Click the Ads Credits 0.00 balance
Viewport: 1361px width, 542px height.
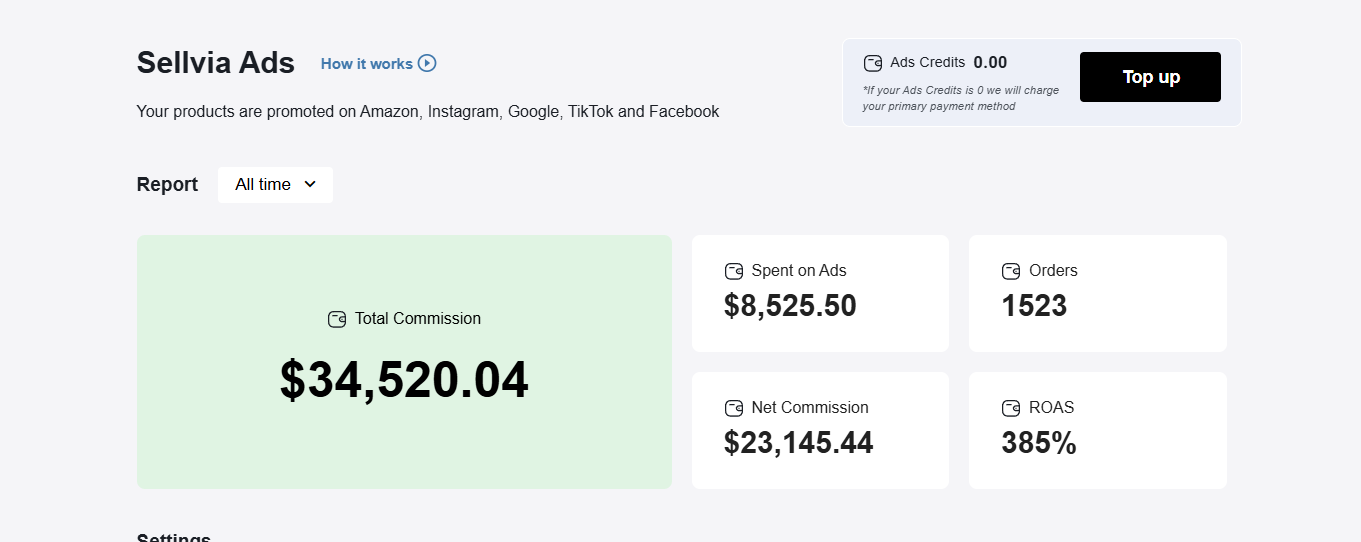(990, 62)
